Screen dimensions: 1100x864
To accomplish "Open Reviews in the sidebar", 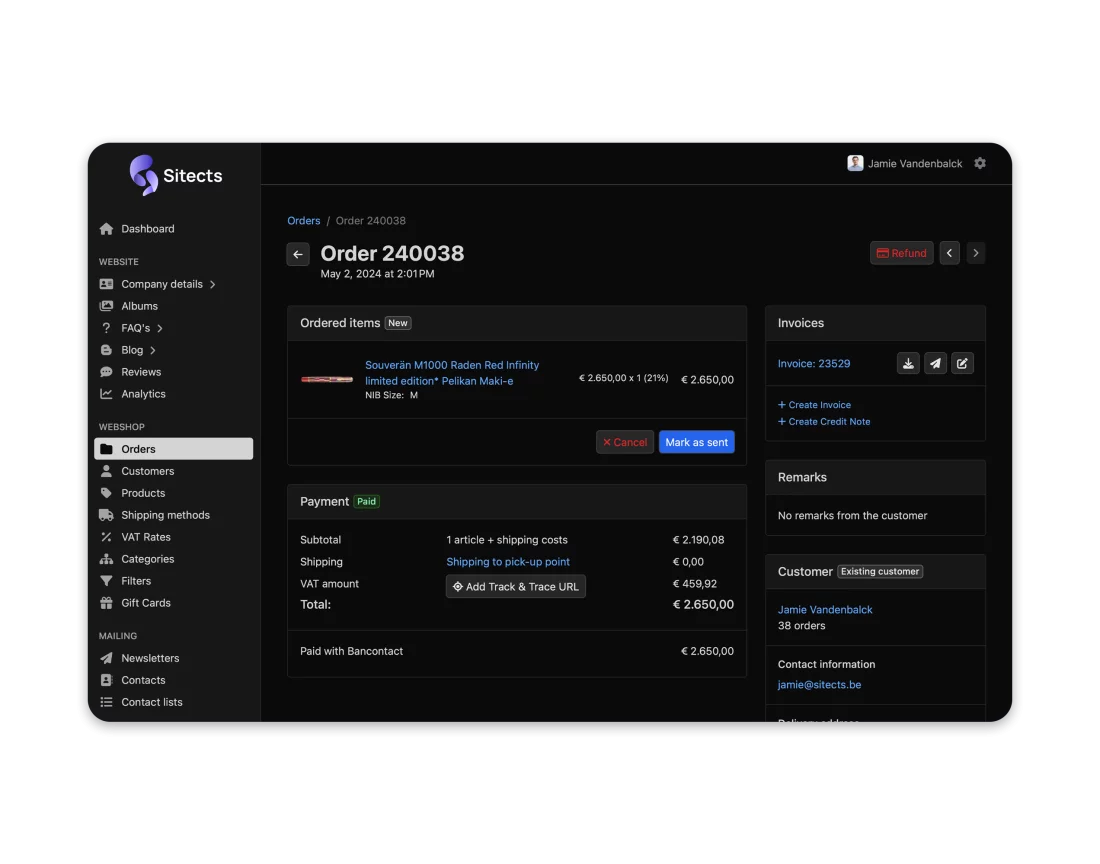I will [141, 372].
